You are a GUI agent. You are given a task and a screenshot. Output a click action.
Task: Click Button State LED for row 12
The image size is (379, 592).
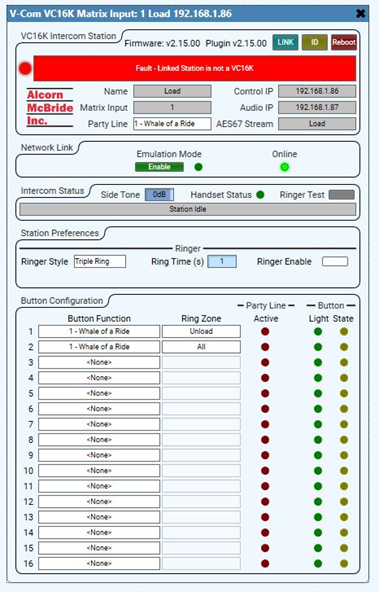pos(344,502)
